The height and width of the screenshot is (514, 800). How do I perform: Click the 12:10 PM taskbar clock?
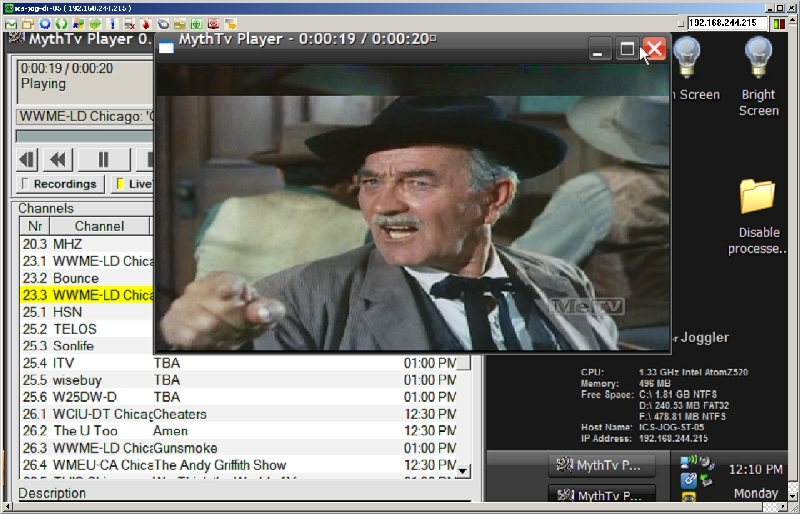[x=756, y=469]
